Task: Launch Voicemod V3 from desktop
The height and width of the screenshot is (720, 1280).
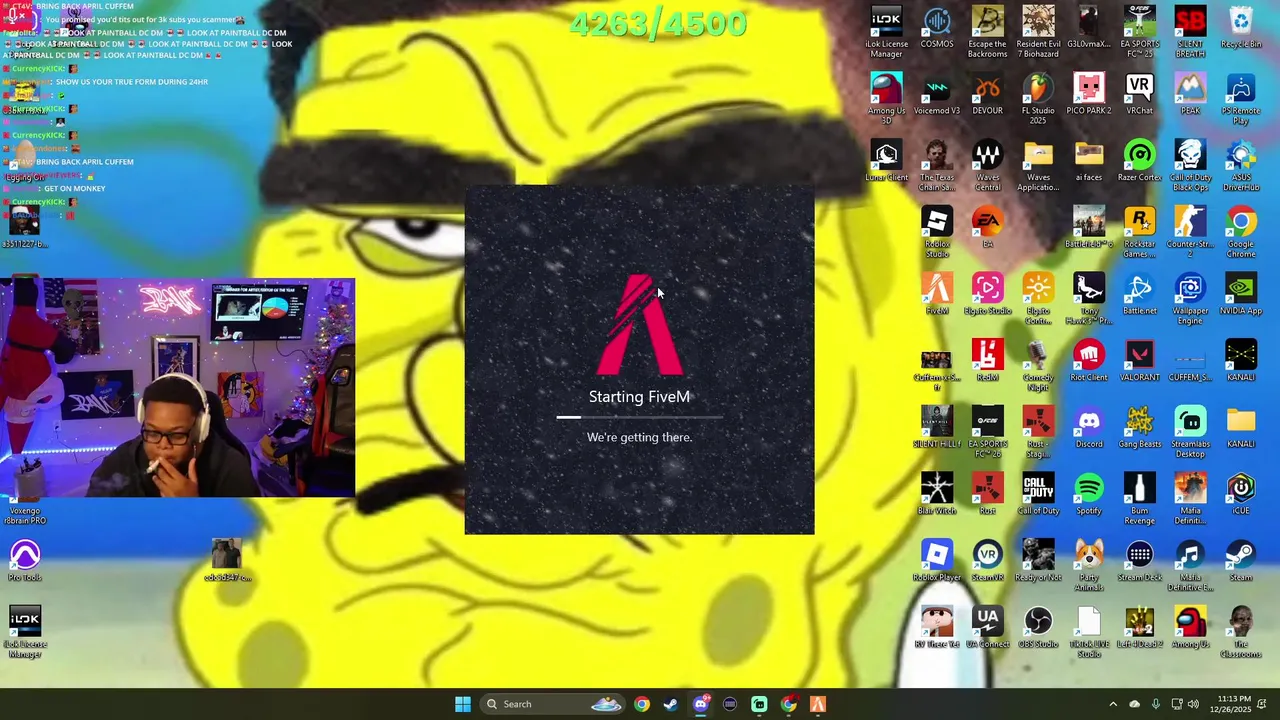Action: (937, 95)
